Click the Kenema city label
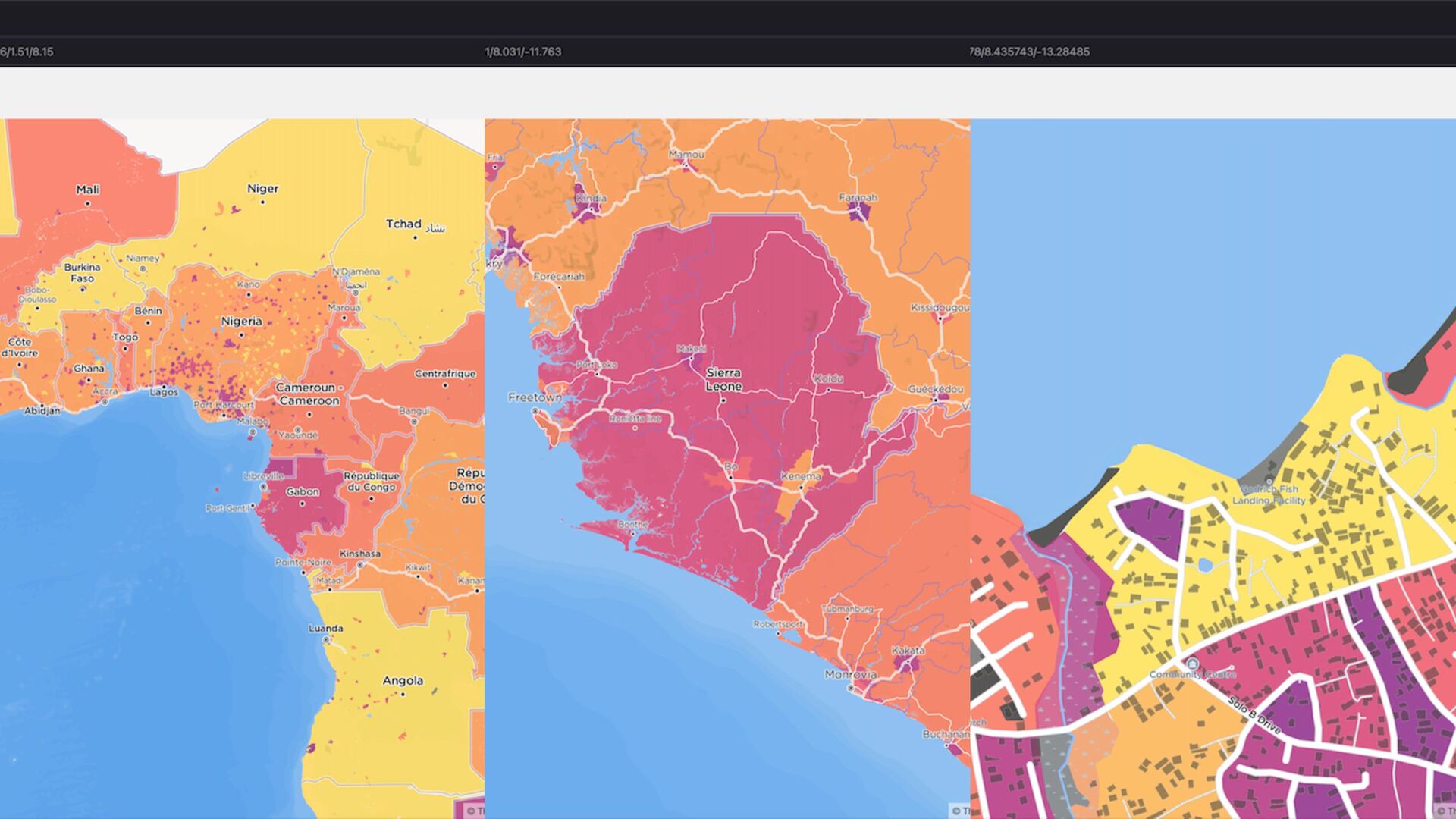This screenshot has width=1456, height=819. coord(801,476)
